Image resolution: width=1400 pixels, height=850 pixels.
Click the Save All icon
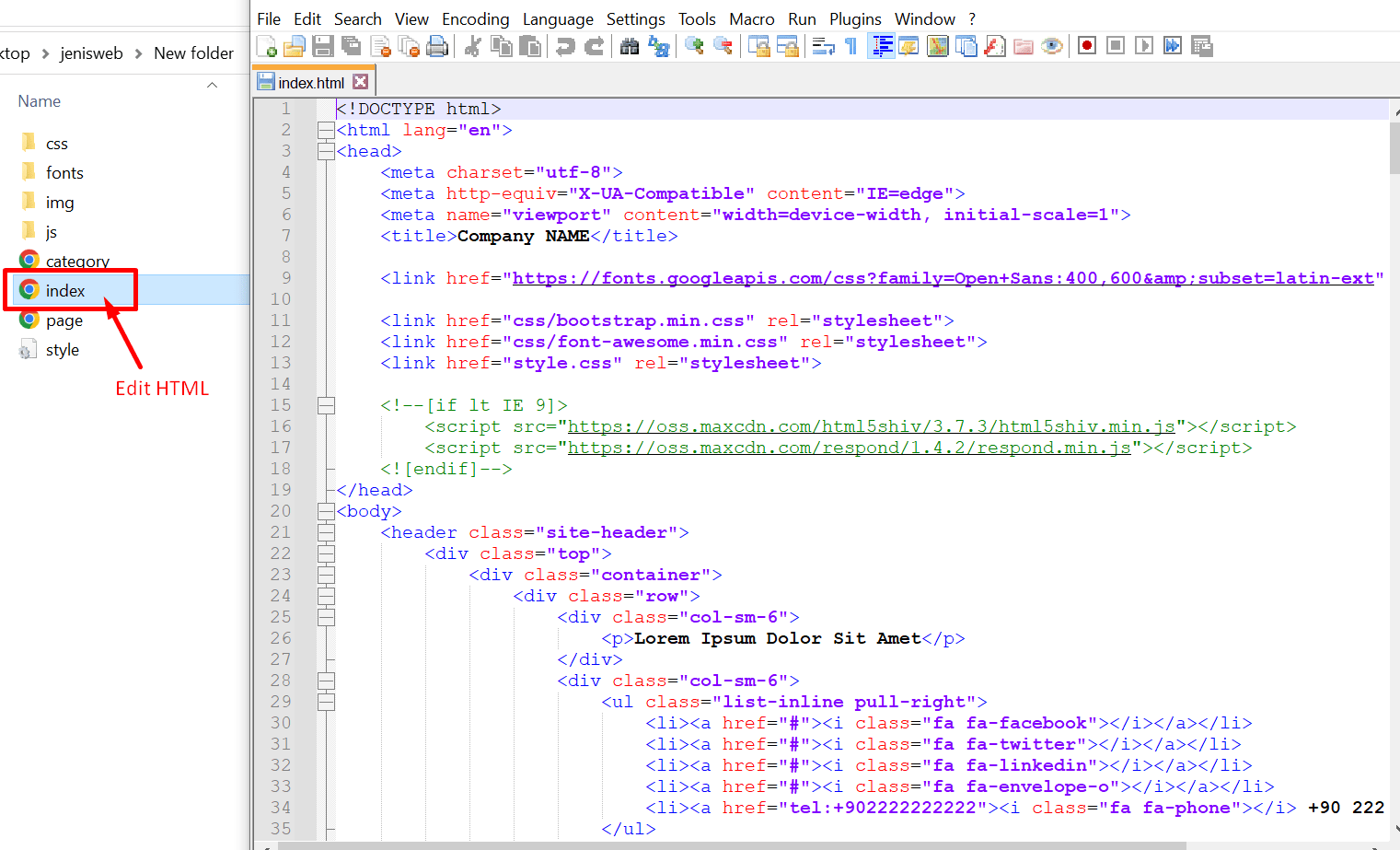point(352,46)
